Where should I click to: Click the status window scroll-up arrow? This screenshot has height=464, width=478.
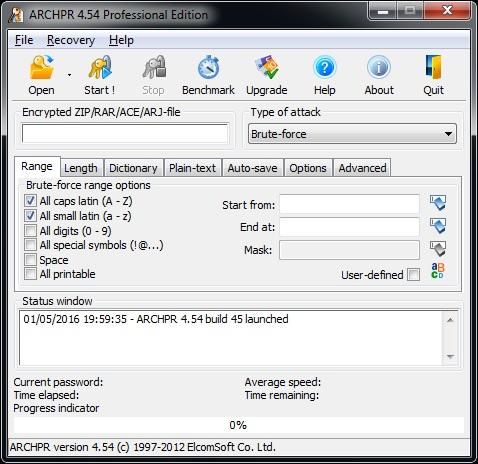pyautogui.click(x=450, y=320)
